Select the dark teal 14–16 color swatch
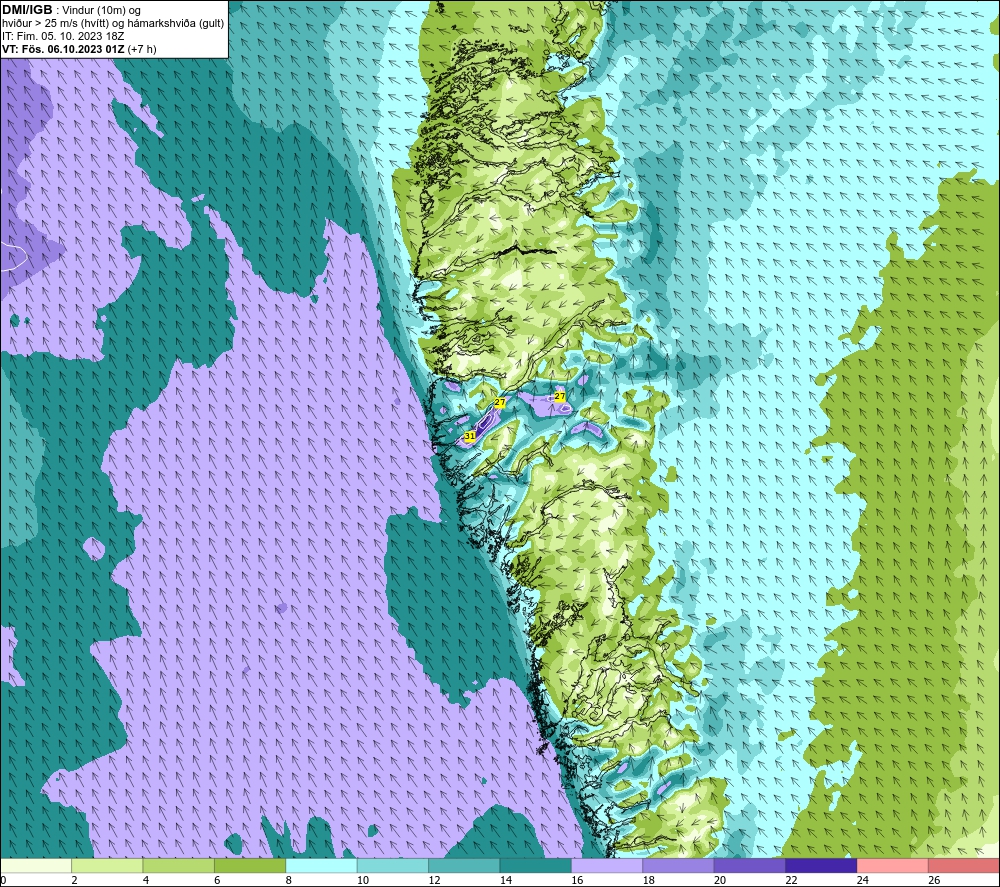 pos(536,865)
